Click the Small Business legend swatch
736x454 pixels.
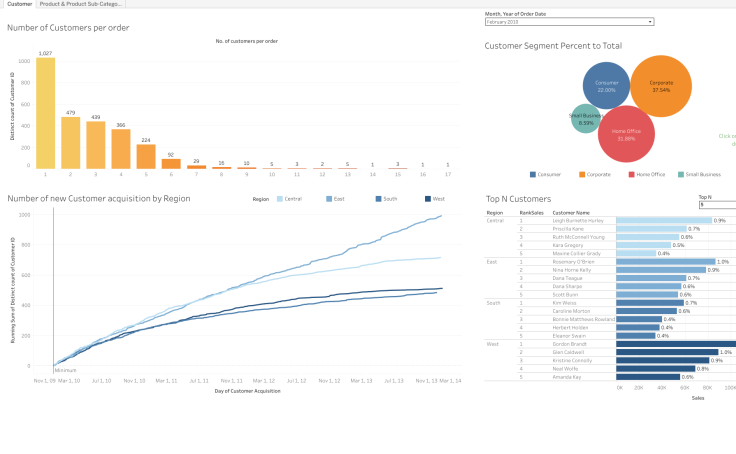point(681,174)
